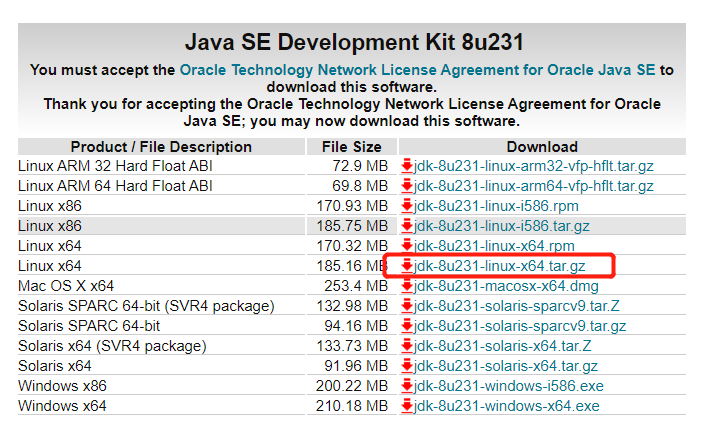Click download arrow beside solaris-x64.tar.gz
Viewport: 712px width, 428px height.
click(407, 366)
